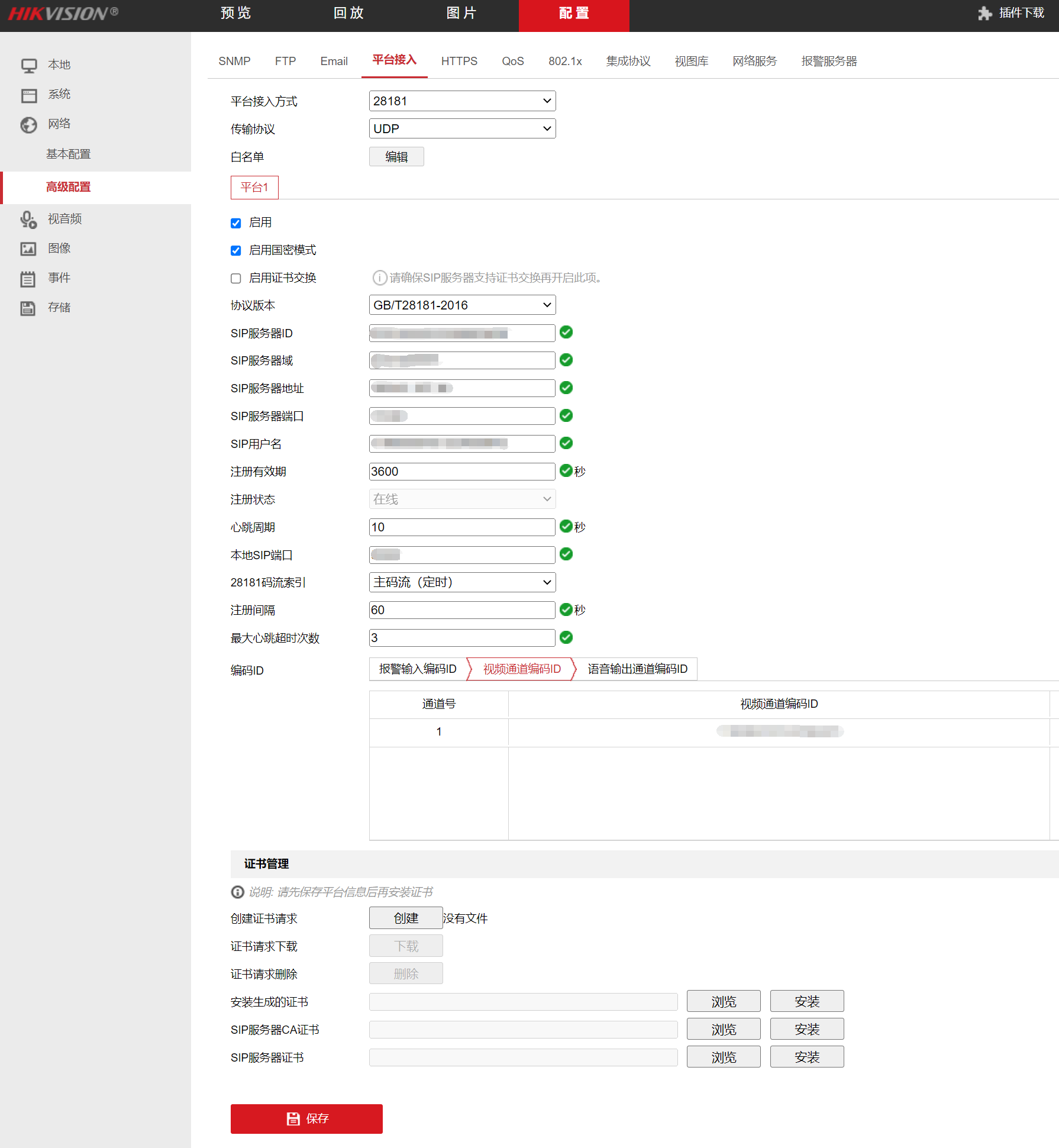Click the monitor icon beside 本地
The image size is (1059, 1148).
(x=28, y=65)
